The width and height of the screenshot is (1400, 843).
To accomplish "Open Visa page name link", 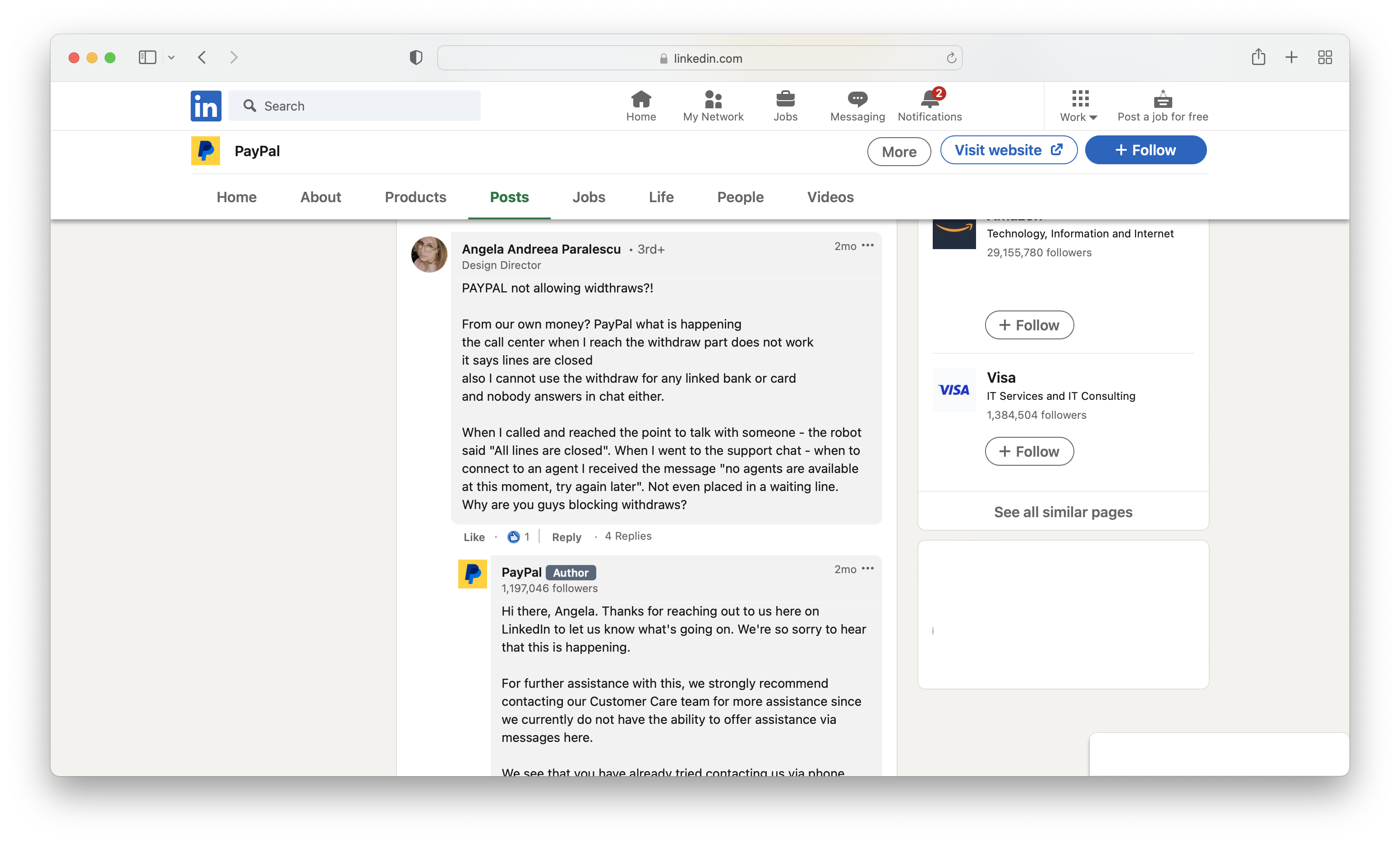I will click(1001, 377).
